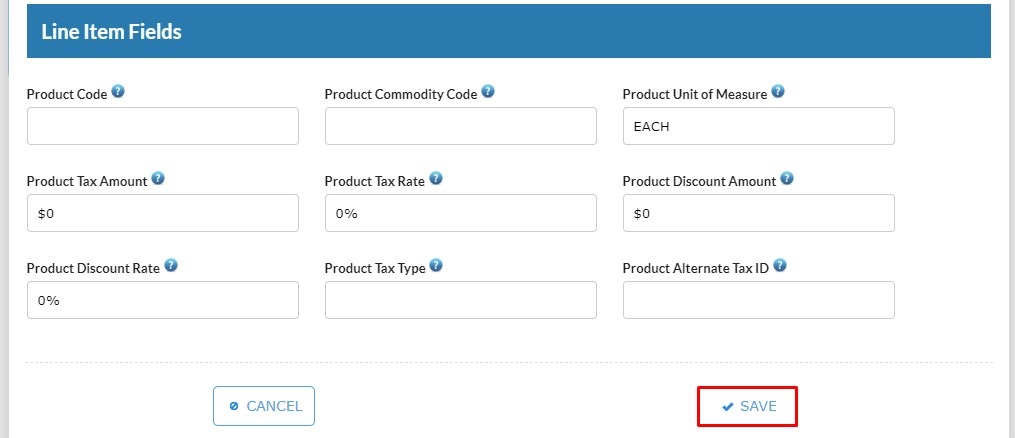Show help for Product Discount Rate
The image size is (1015, 438).
coord(171,266)
